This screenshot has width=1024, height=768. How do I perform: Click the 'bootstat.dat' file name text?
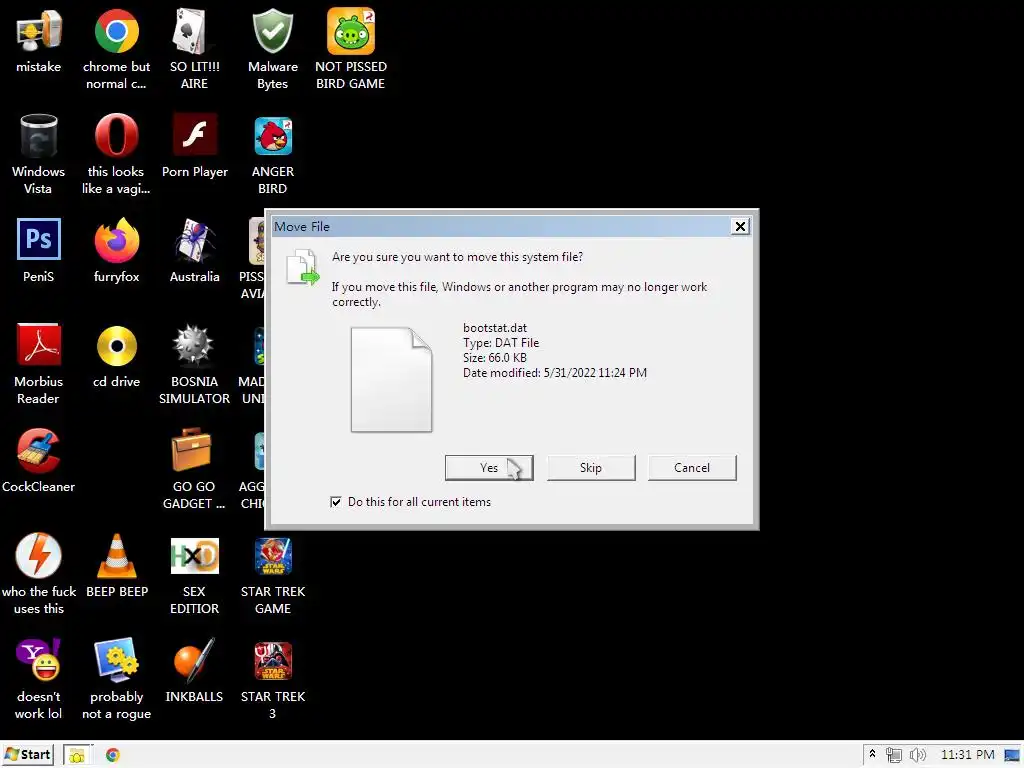495,328
